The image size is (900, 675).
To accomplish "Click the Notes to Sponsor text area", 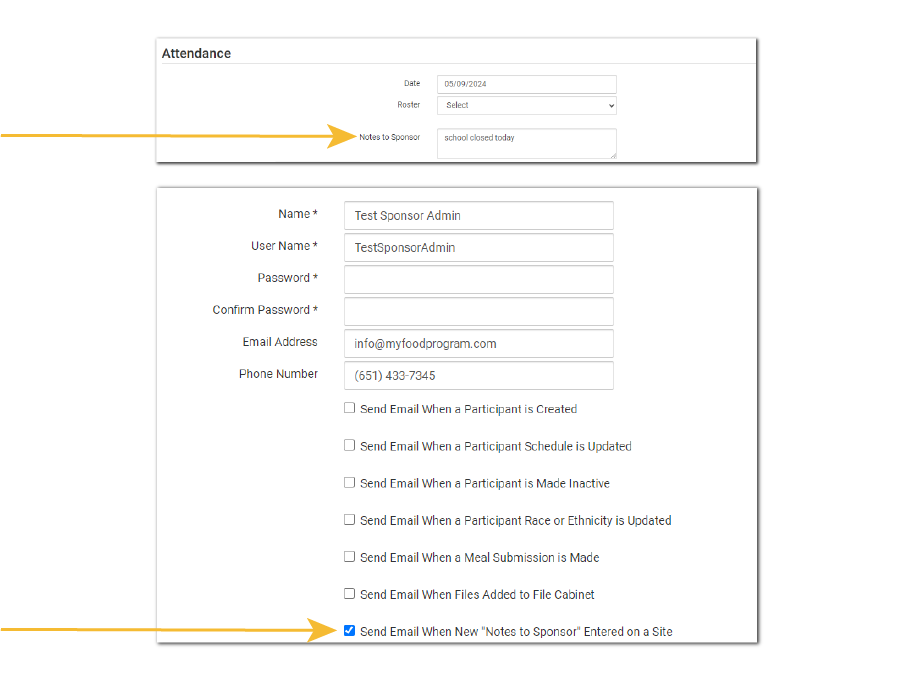I will (526, 143).
